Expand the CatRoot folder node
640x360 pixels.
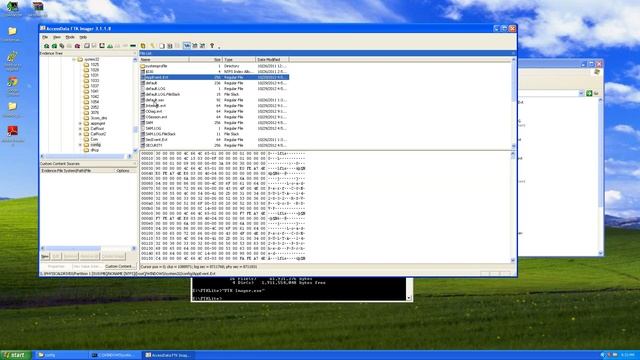(x=80, y=129)
